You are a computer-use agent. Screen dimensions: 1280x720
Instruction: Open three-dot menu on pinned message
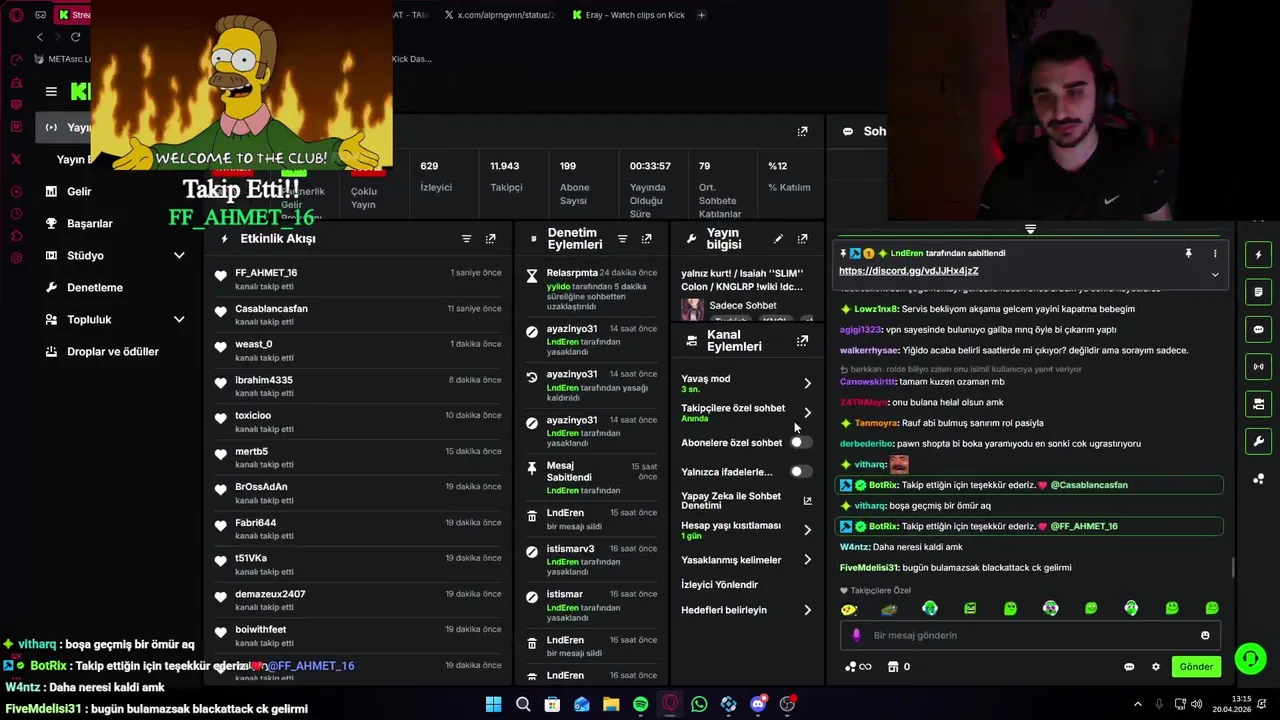[x=1215, y=254]
